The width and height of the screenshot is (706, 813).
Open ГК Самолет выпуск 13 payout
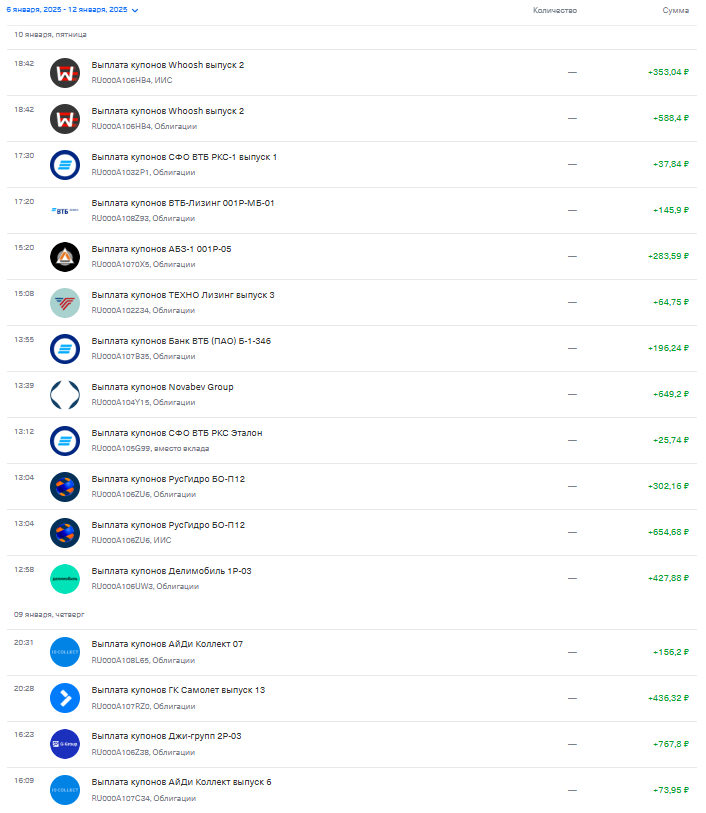pos(178,690)
